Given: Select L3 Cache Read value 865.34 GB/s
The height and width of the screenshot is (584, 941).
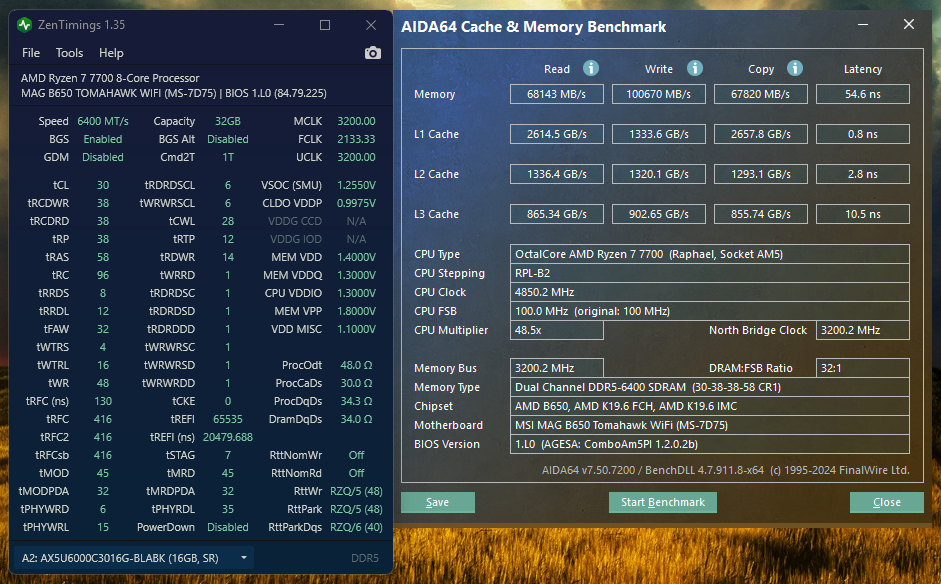Looking at the screenshot, I should point(556,214).
